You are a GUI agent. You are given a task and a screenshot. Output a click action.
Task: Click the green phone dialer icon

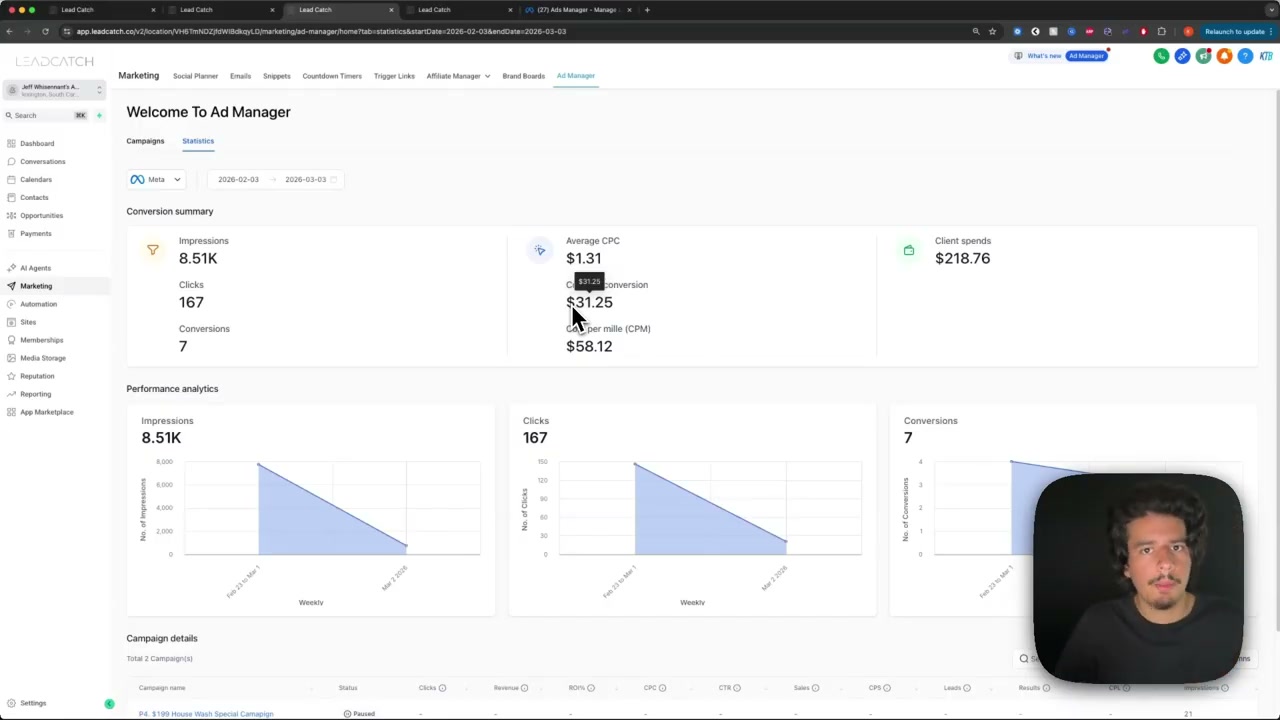(x=1161, y=56)
